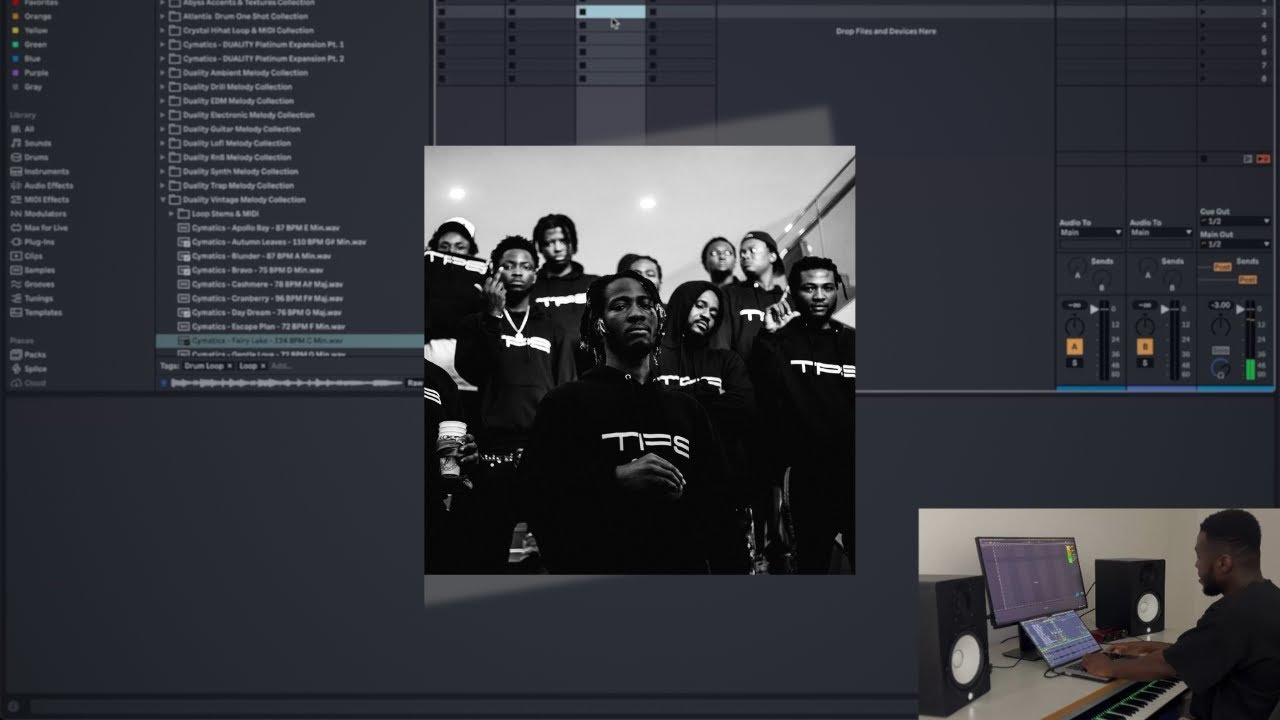Open the Samples category
Screen dimensions: 1280x720
click(32, 270)
